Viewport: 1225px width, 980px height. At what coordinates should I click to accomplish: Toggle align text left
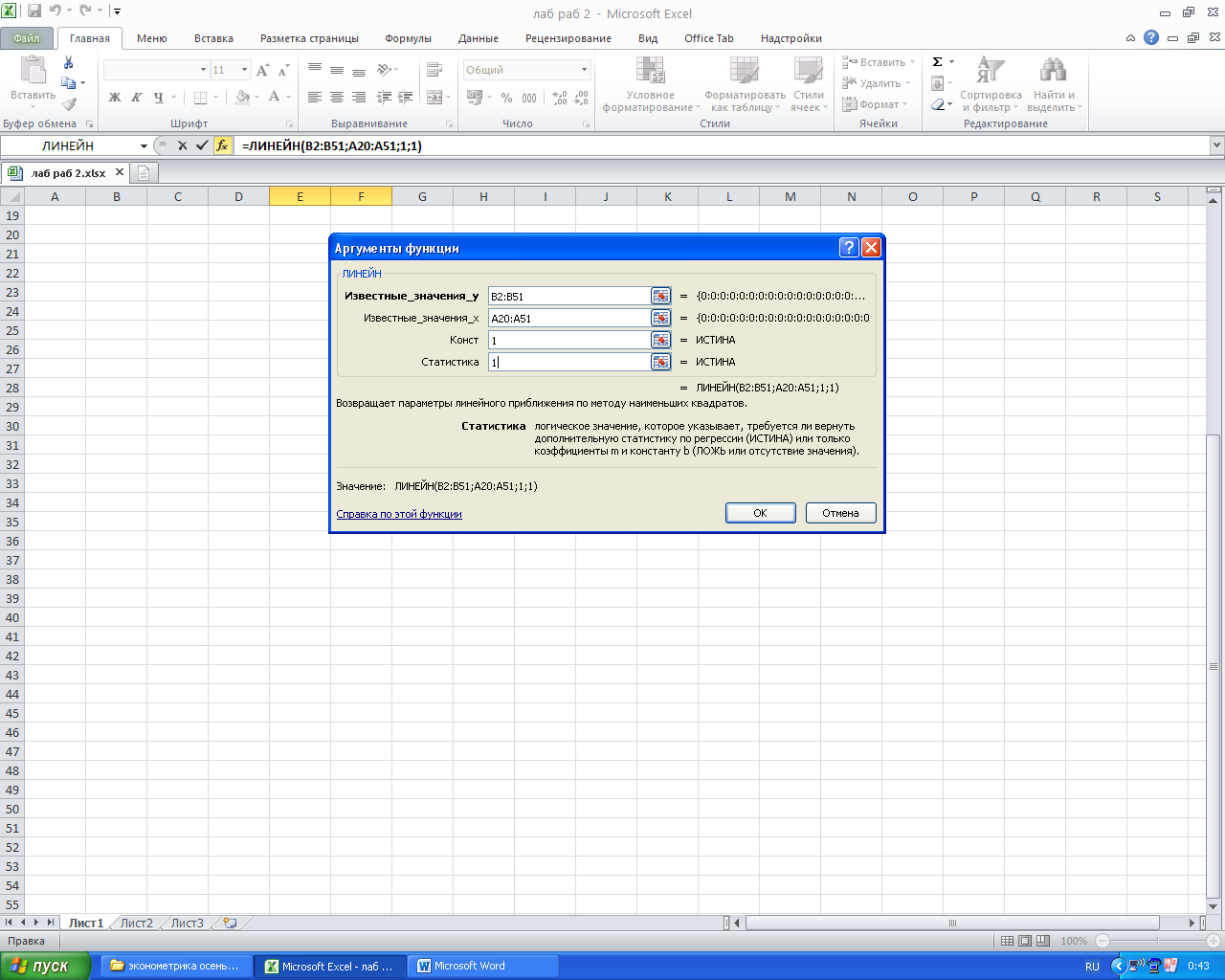315,97
